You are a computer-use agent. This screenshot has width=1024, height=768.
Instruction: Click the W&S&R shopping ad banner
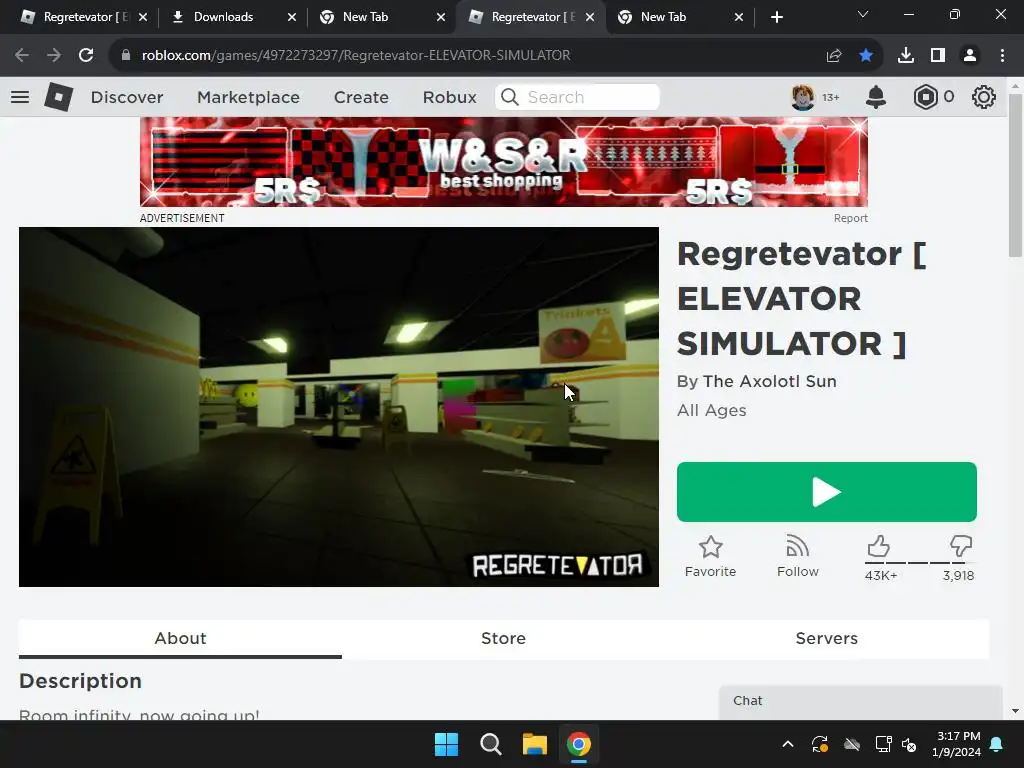pyautogui.click(x=504, y=162)
